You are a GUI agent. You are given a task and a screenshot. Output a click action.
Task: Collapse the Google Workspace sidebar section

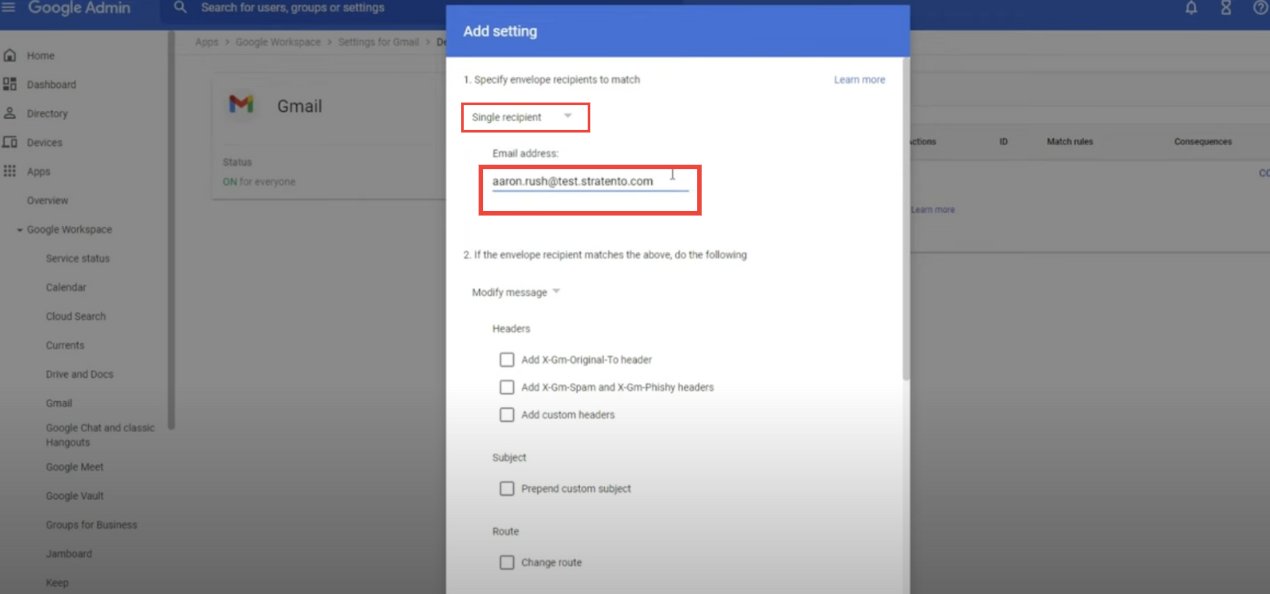(x=22, y=229)
